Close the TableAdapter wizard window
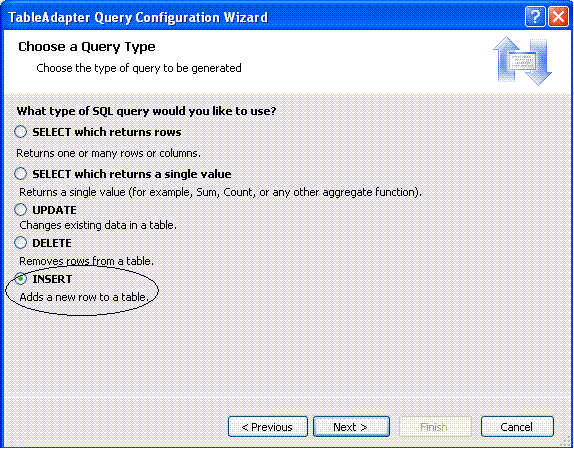The width and height of the screenshot is (574, 450). [558, 17]
